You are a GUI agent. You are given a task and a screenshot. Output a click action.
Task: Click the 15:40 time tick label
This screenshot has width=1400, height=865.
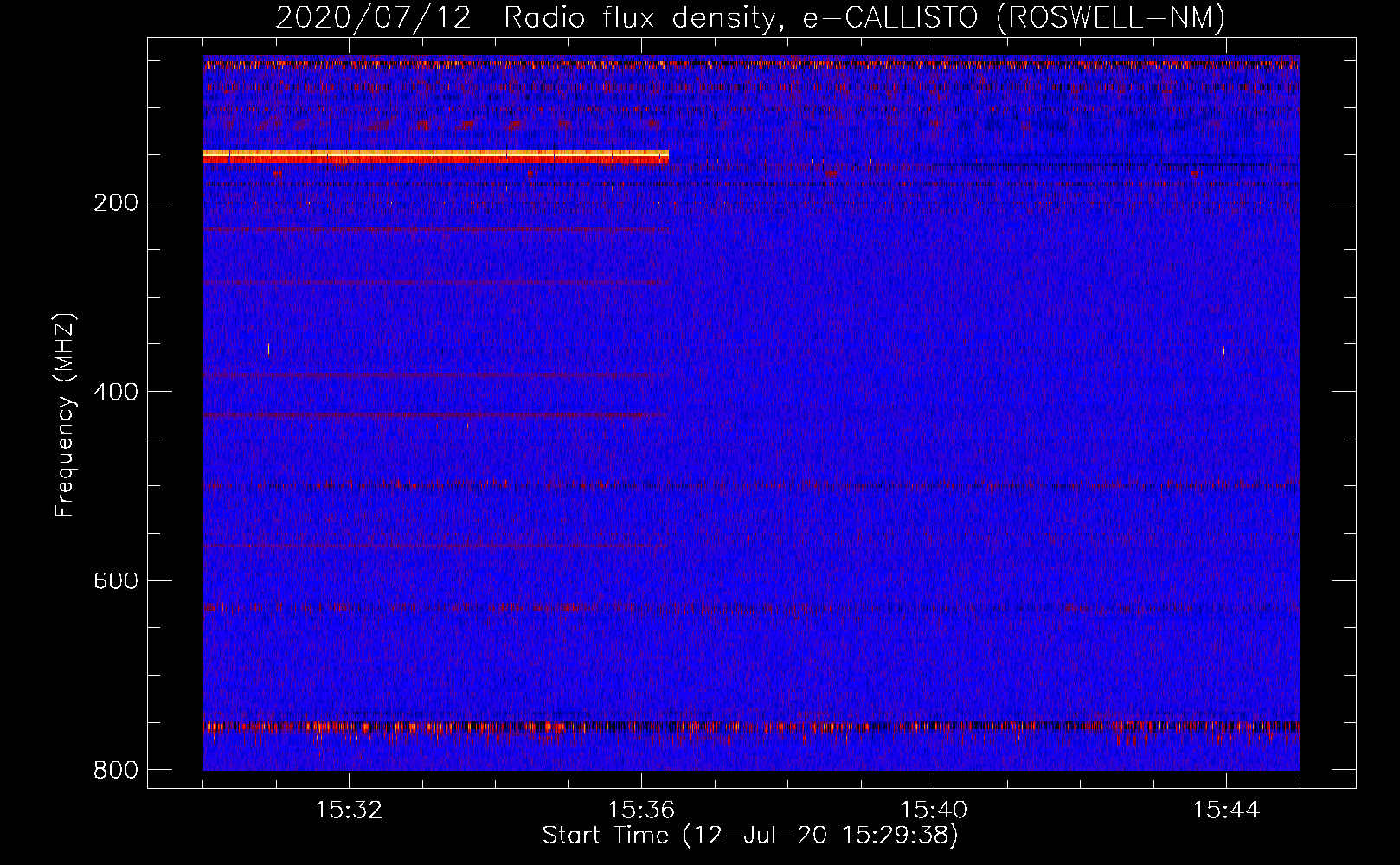tap(934, 811)
